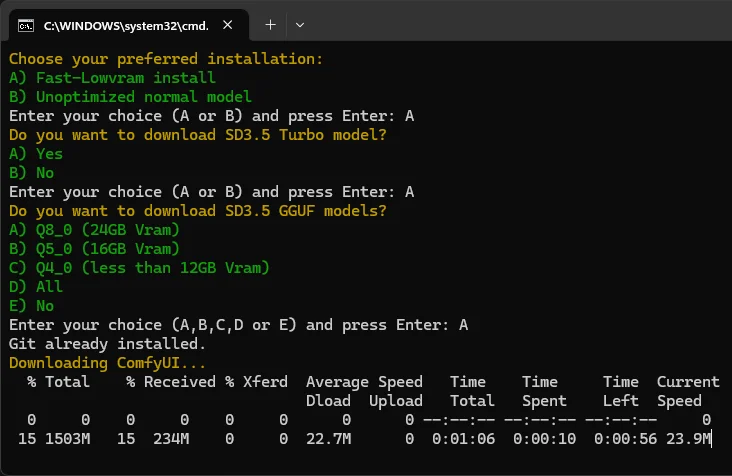The height and width of the screenshot is (476, 732).
Task: Click the 'E) No' option text
Action: click(x=31, y=306)
